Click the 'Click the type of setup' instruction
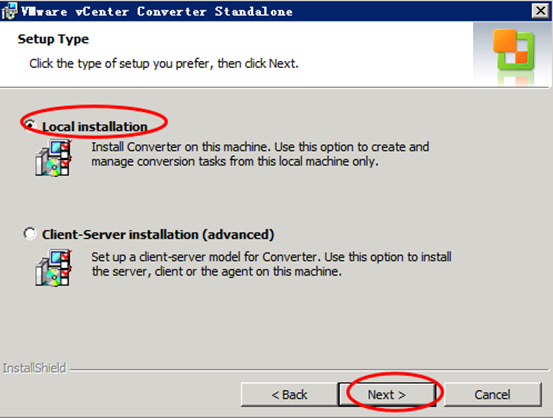553x418 pixels. tap(164, 63)
